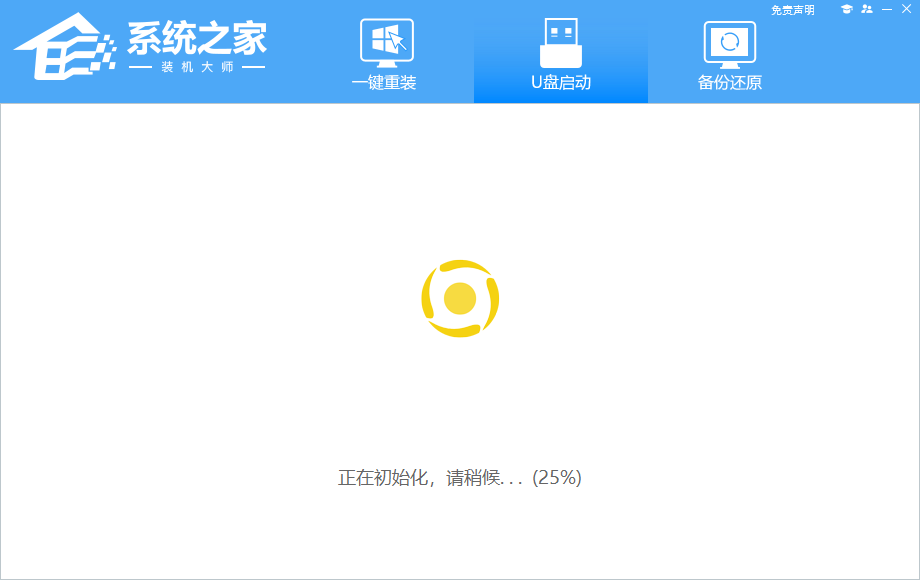Screen dimensions: 920x580
Task: Click the 系统之家 house logo
Action: click(x=65, y=45)
